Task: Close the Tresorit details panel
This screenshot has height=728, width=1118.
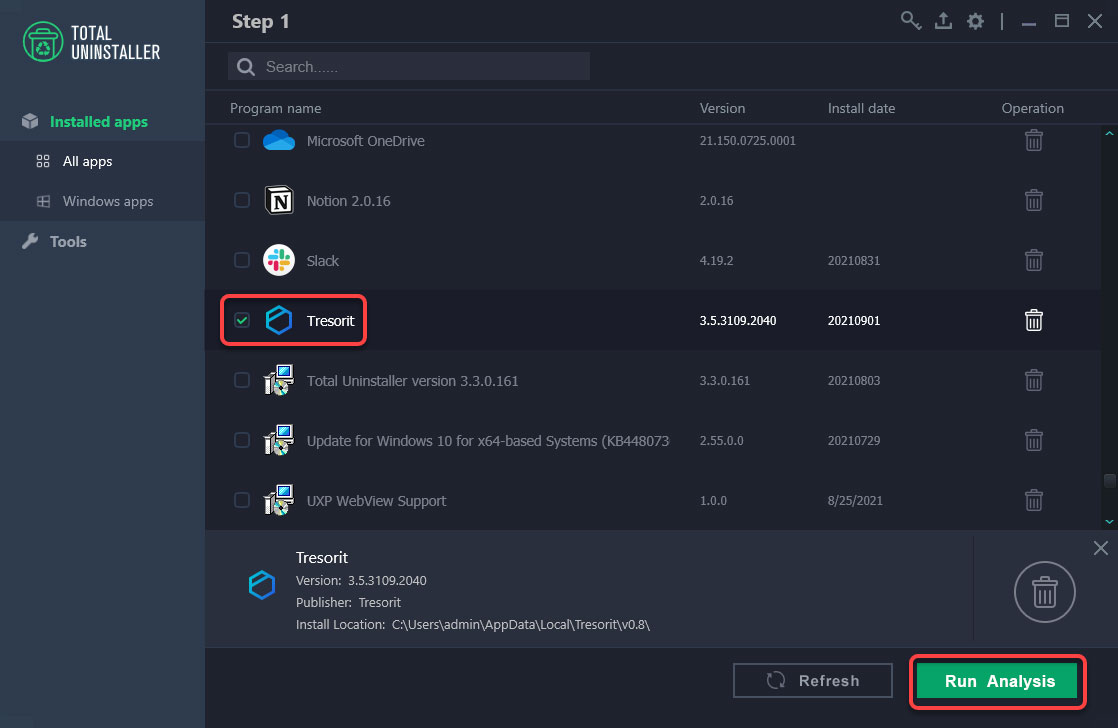Action: point(1100,548)
